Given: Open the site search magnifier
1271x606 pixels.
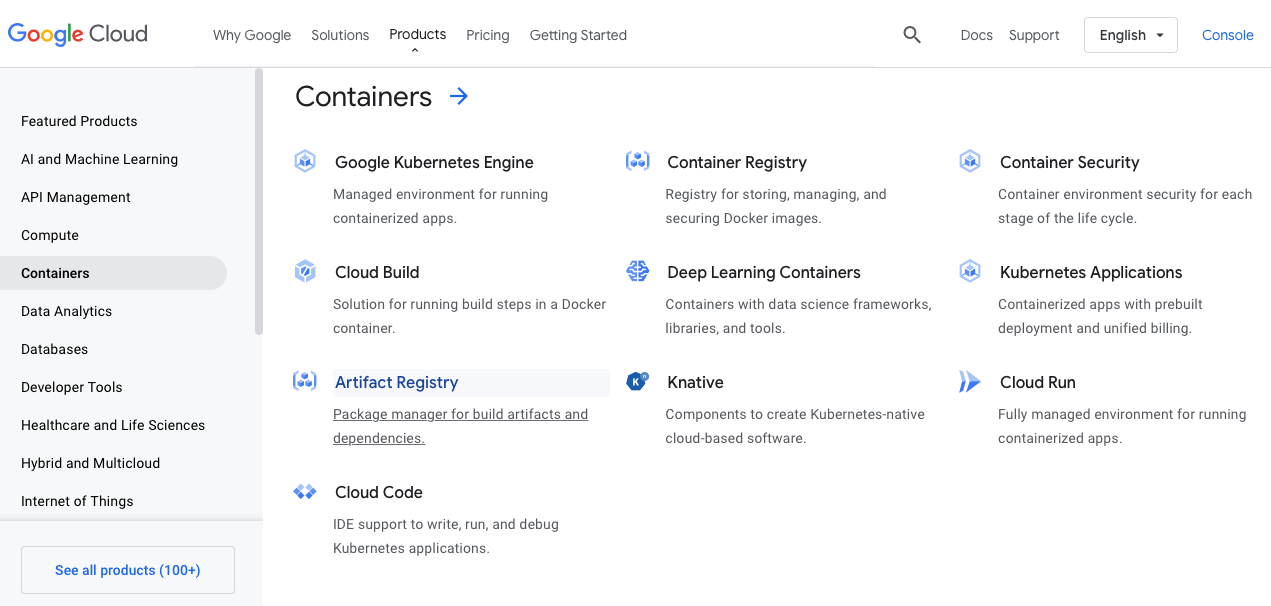Looking at the screenshot, I should pyautogui.click(x=911, y=34).
